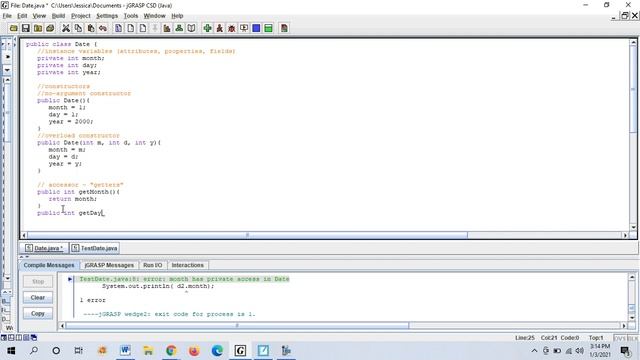
Task: Open the Settings menu
Action: [x=107, y=16]
